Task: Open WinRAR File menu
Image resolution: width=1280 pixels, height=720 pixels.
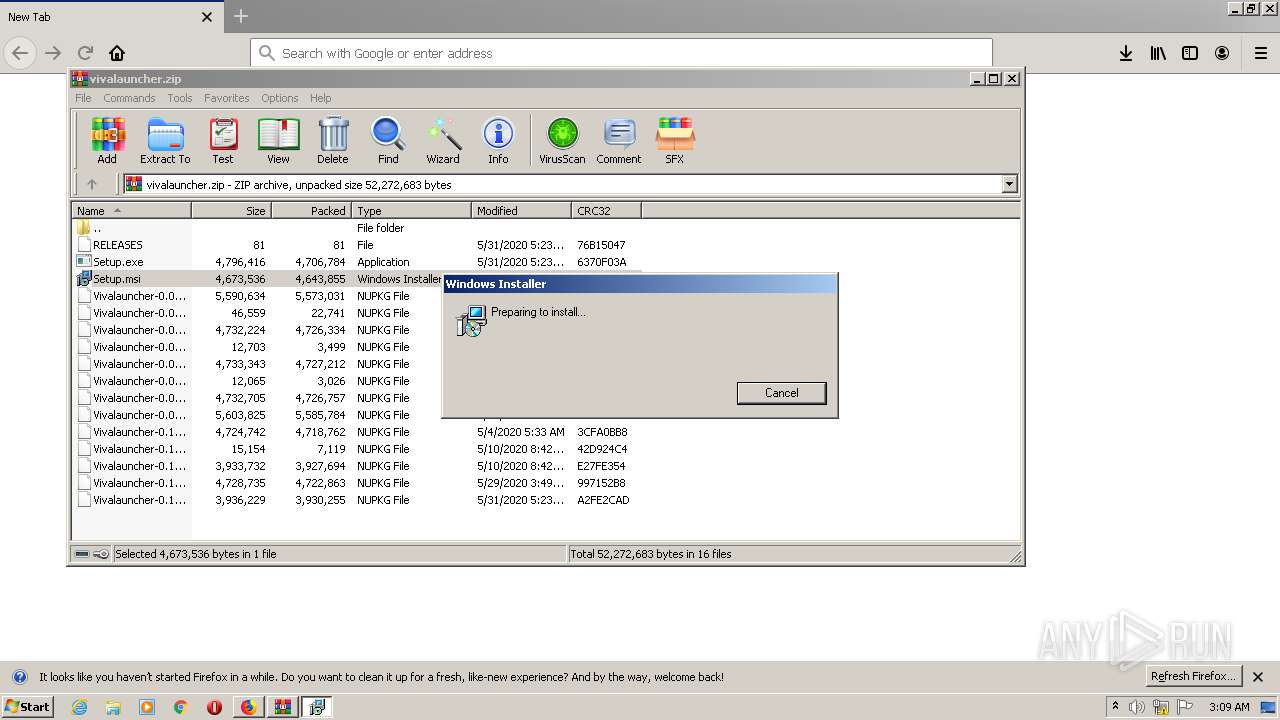Action: (x=83, y=98)
